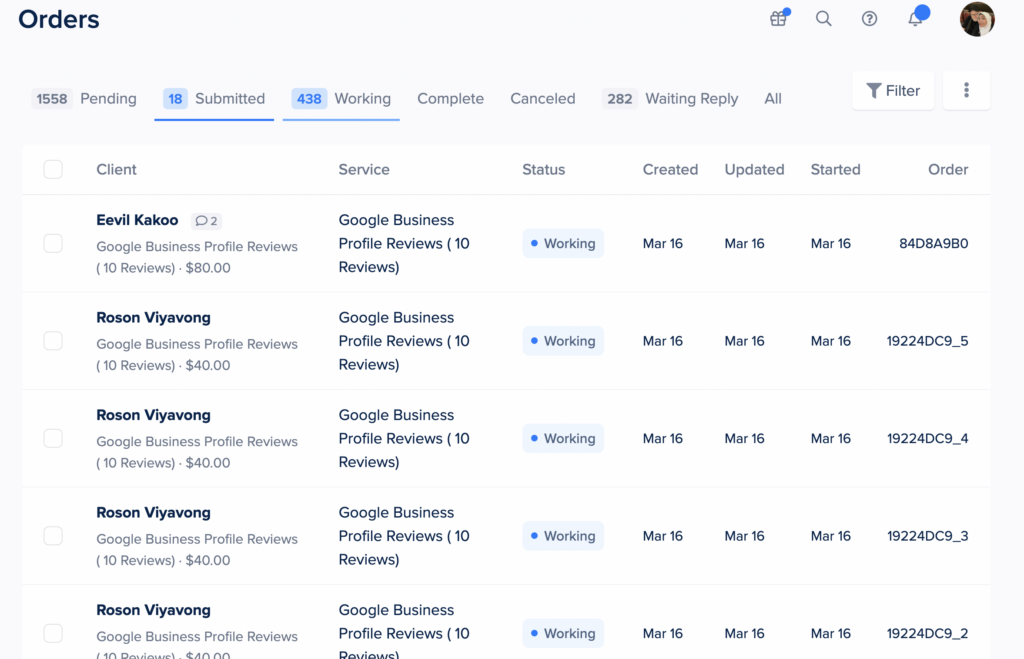The width and height of the screenshot is (1024, 659).
Task: Click the comment count icon beside Eevil Kakoo
Action: pos(206,221)
